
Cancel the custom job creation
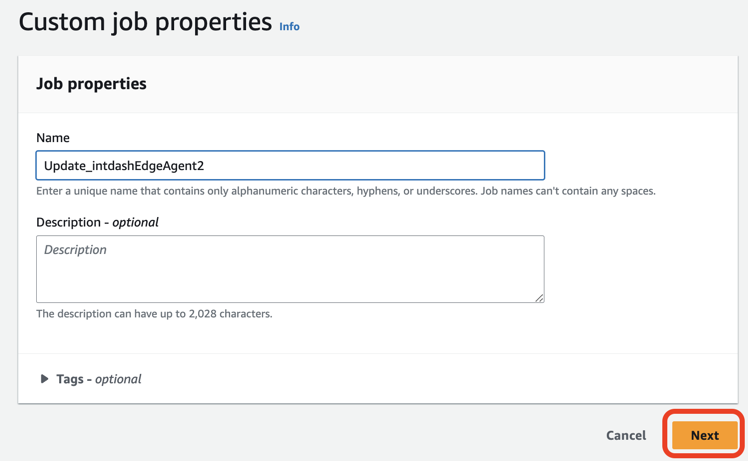[626, 435]
